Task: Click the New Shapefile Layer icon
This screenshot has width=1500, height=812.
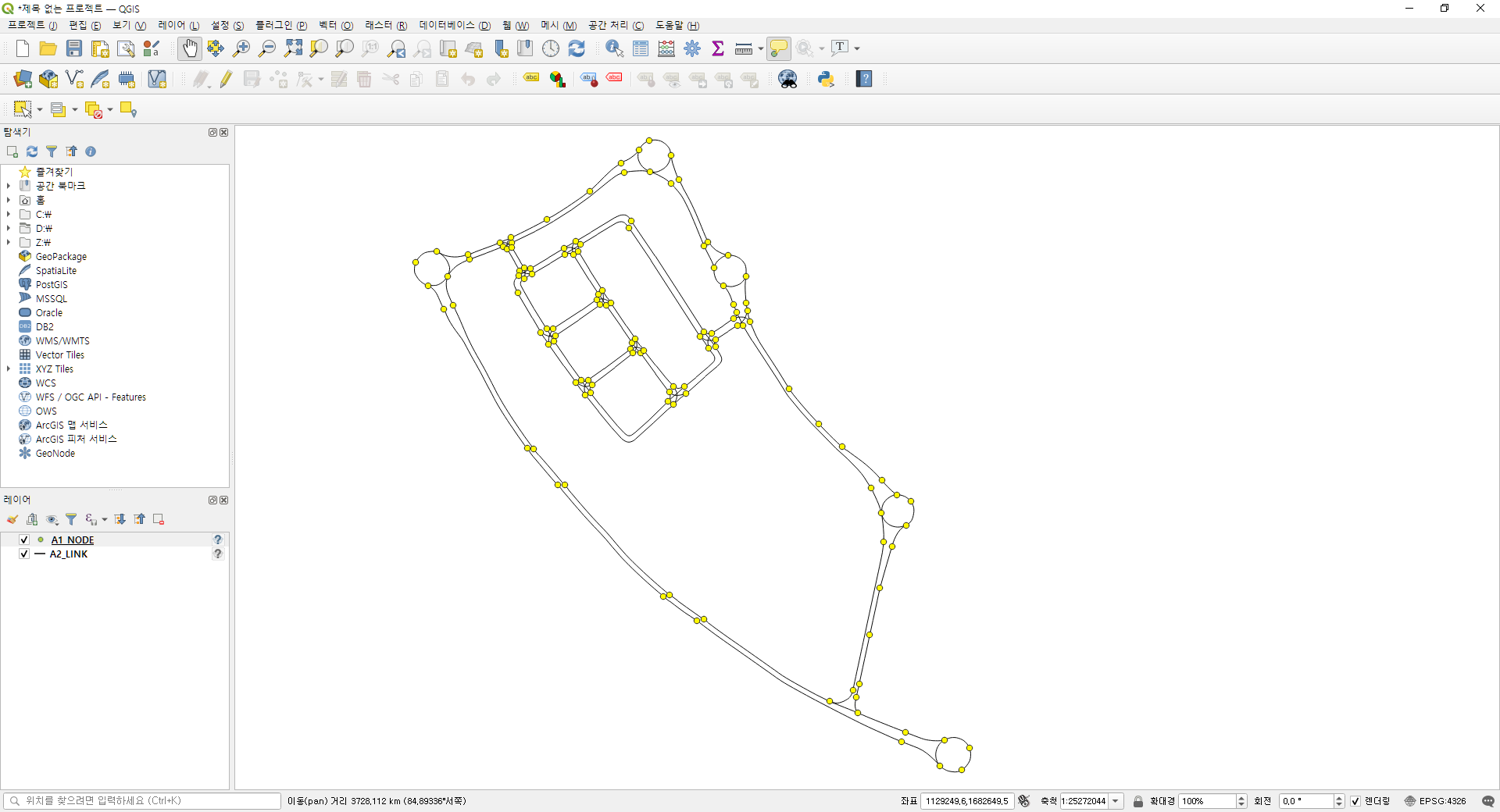Action: 74,79
